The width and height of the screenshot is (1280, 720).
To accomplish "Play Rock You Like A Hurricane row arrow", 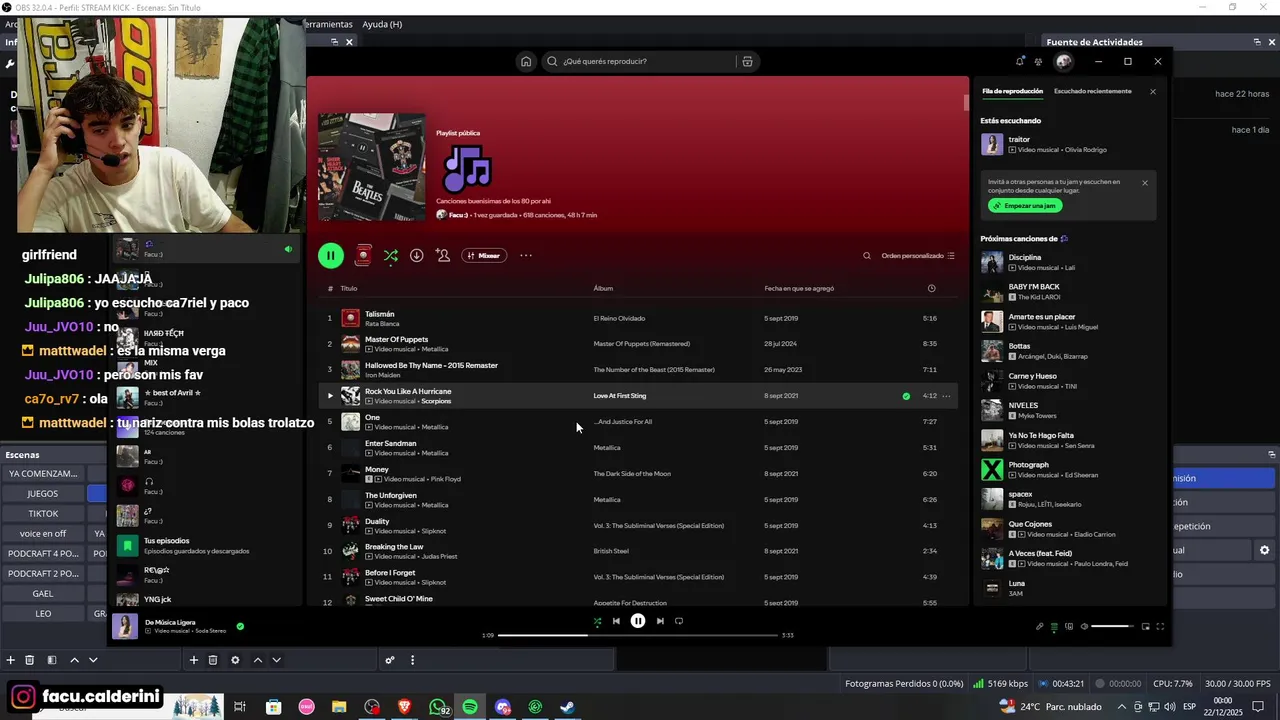I will pyautogui.click(x=330, y=395).
